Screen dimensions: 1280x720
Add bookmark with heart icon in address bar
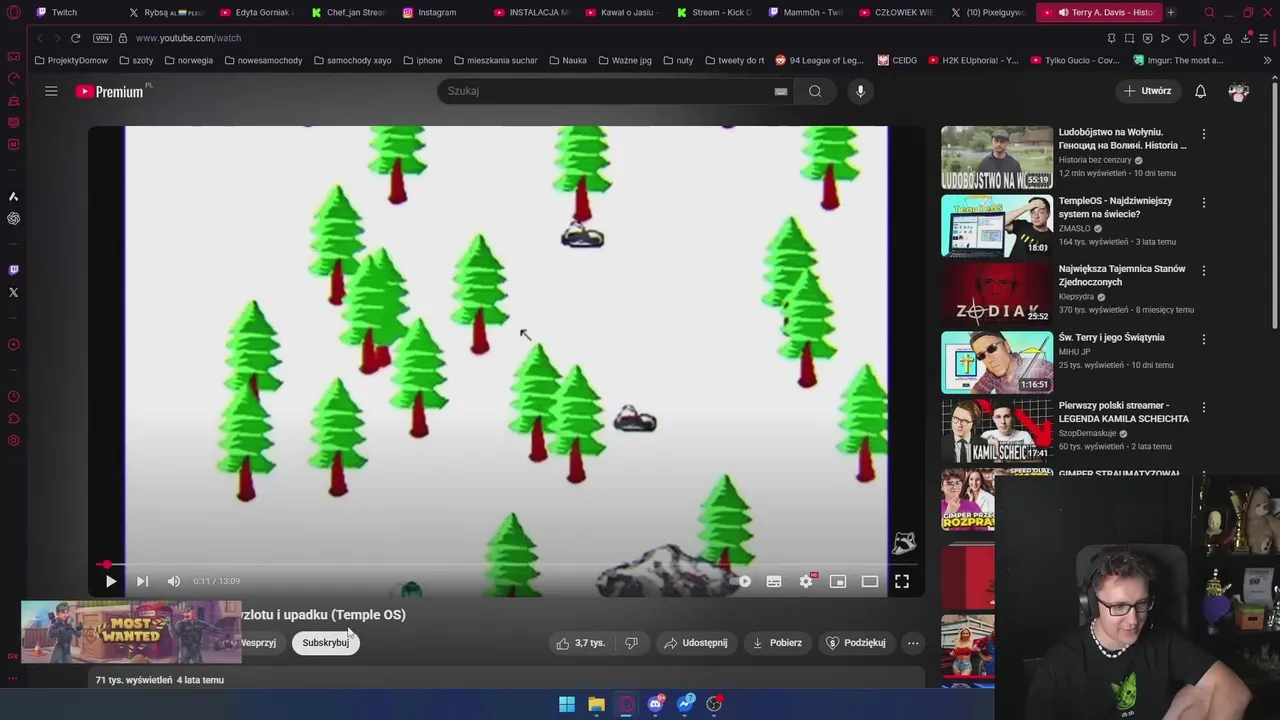coord(1183,38)
